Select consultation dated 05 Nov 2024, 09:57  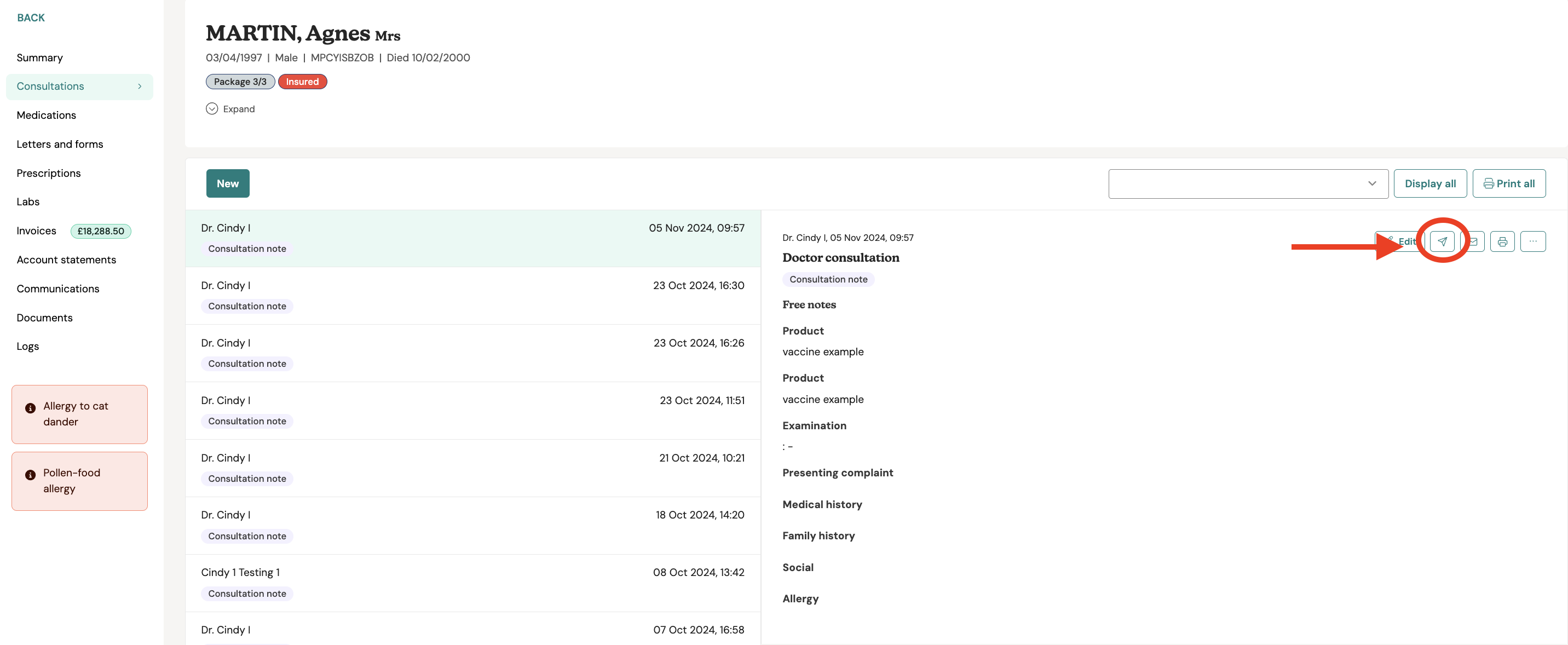click(473, 238)
